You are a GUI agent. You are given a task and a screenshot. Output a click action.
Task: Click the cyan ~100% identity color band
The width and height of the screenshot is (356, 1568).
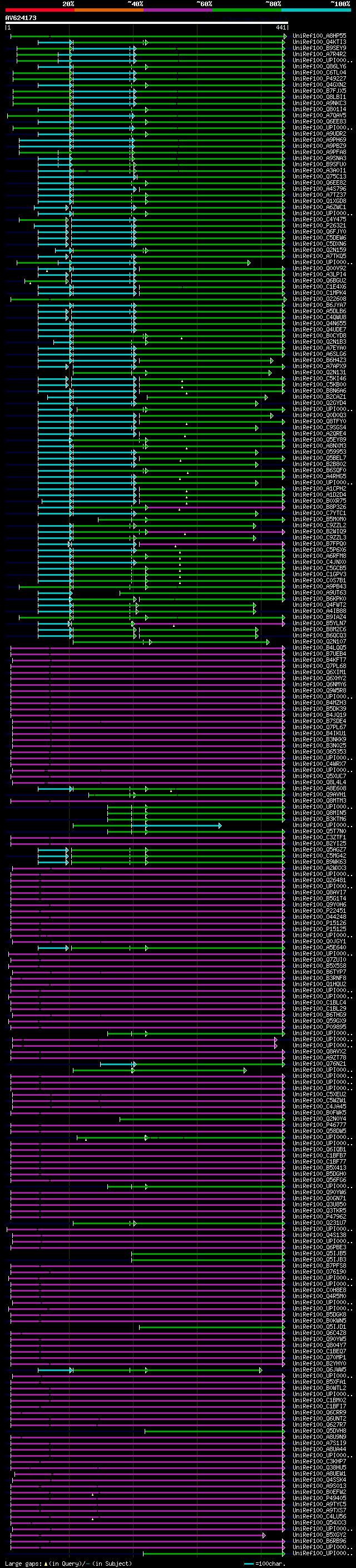316,10
